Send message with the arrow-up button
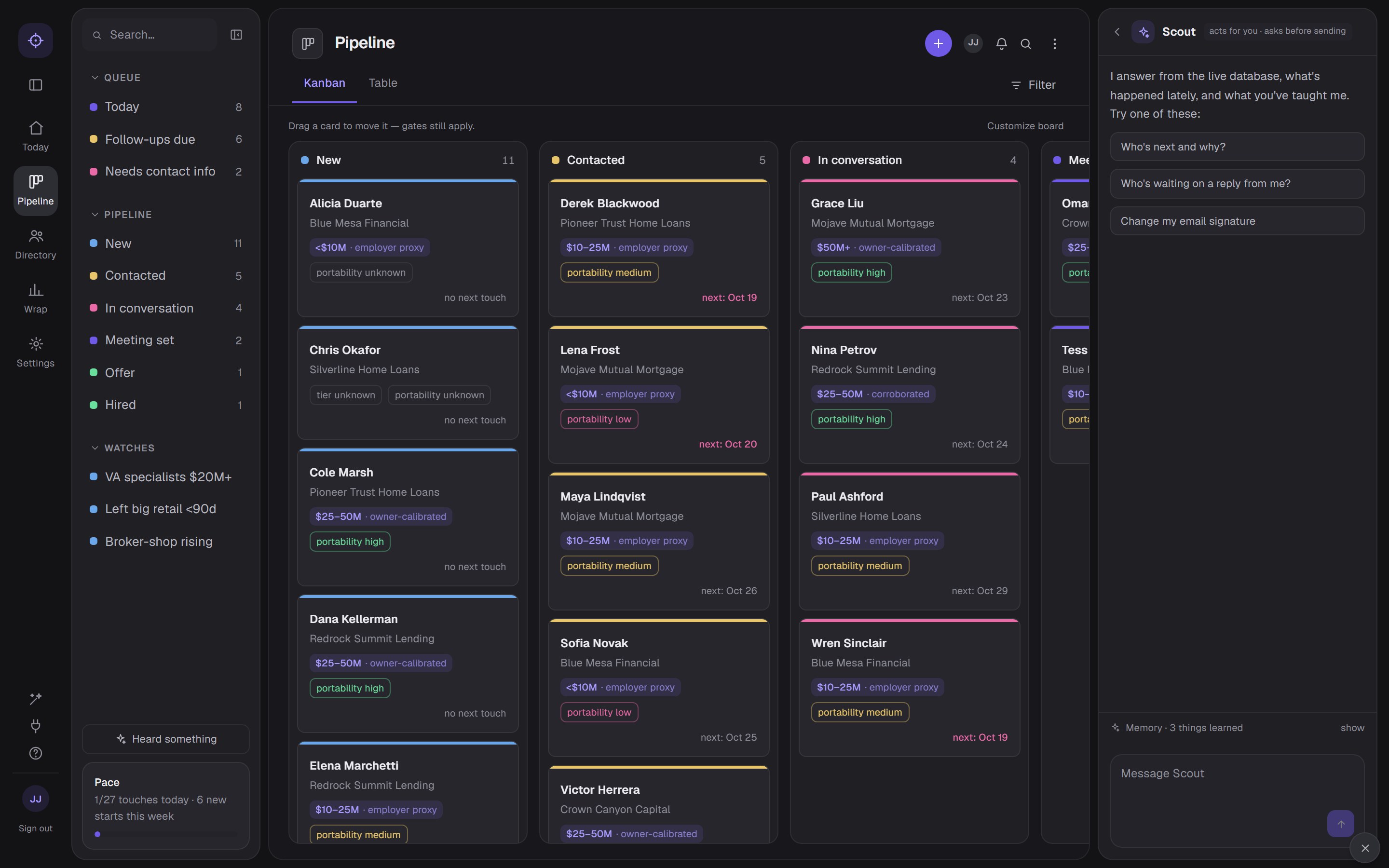Screen dimensions: 1389x868 coord(1340,824)
